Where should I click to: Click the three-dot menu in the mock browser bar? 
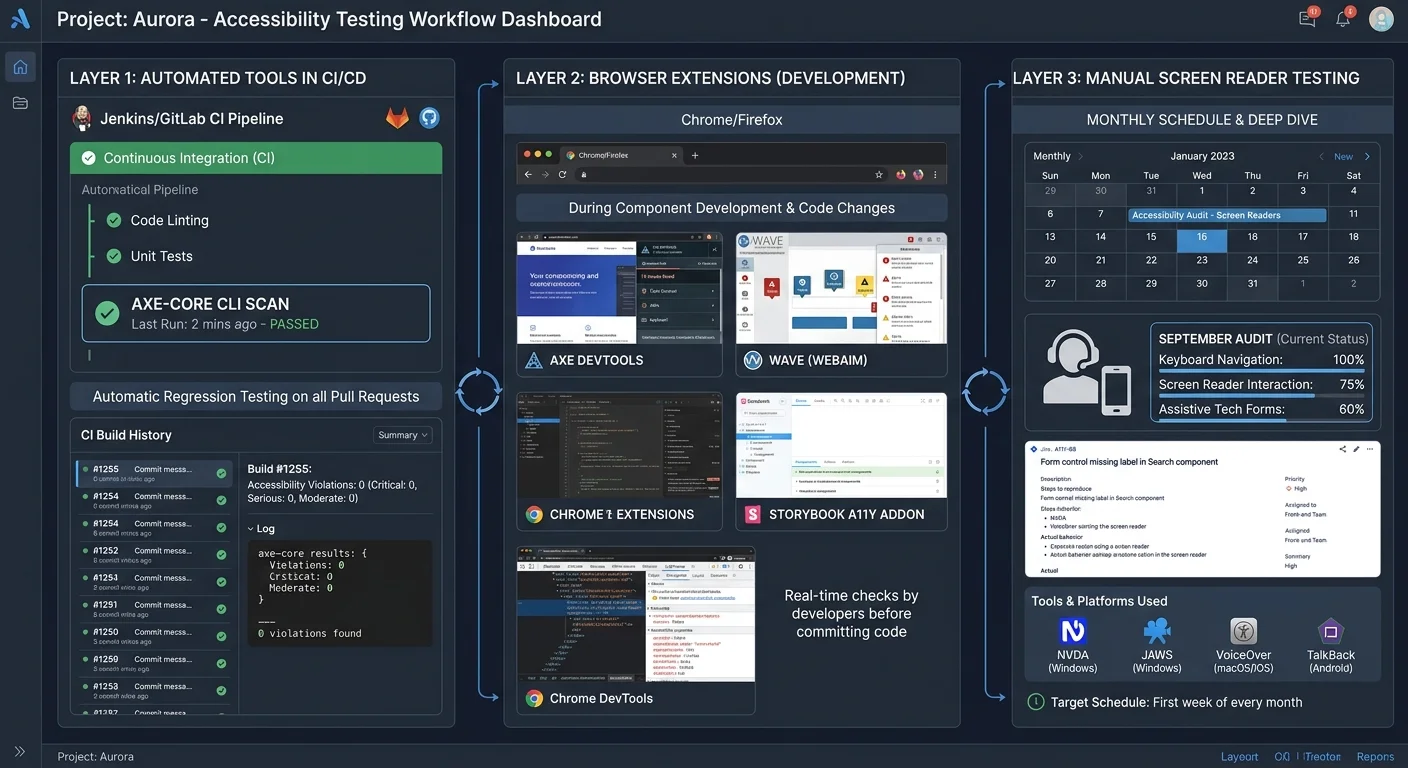[935, 174]
